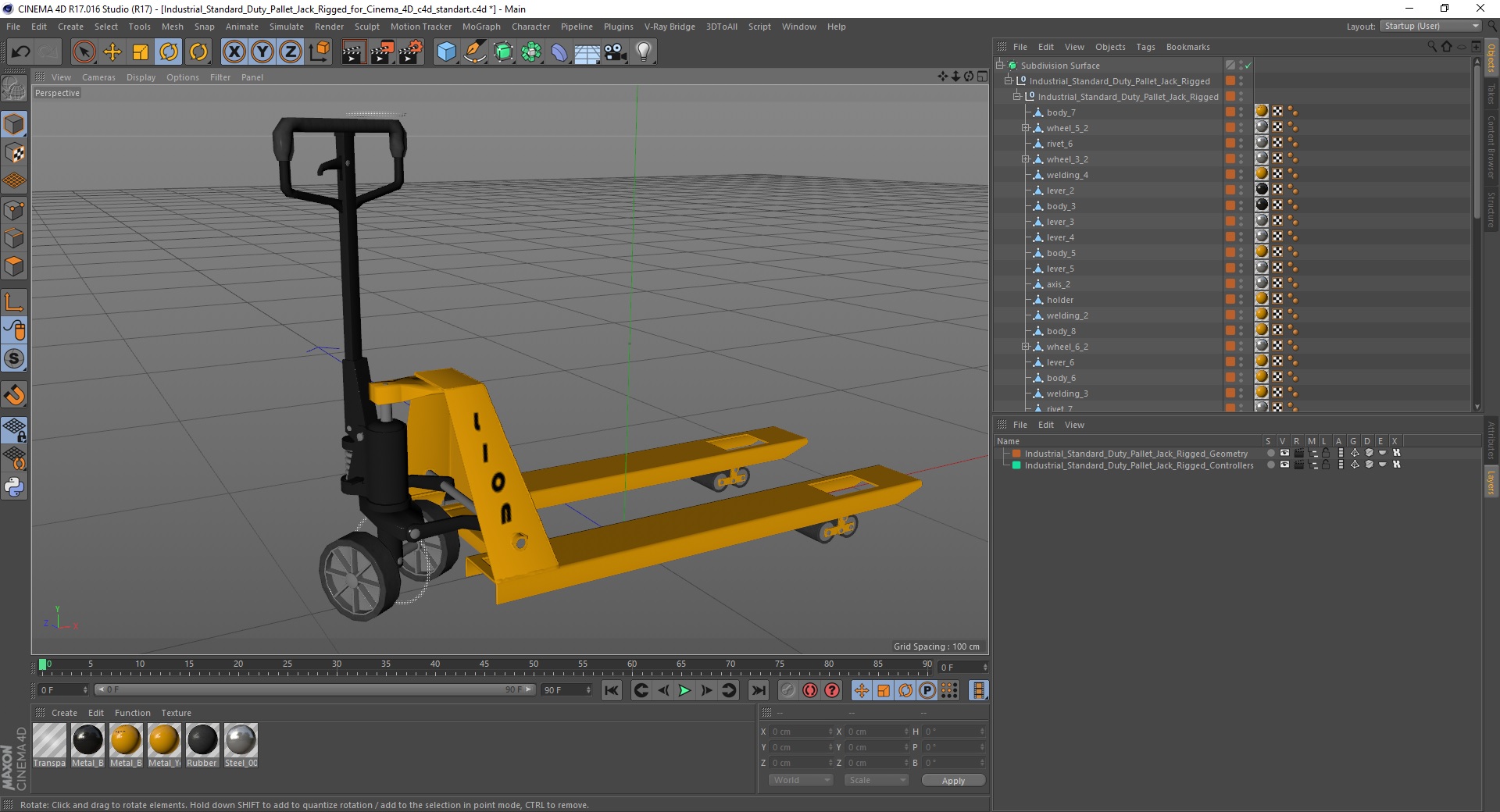The image size is (1500, 812).
Task: Go to start of animation
Action: click(x=612, y=690)
